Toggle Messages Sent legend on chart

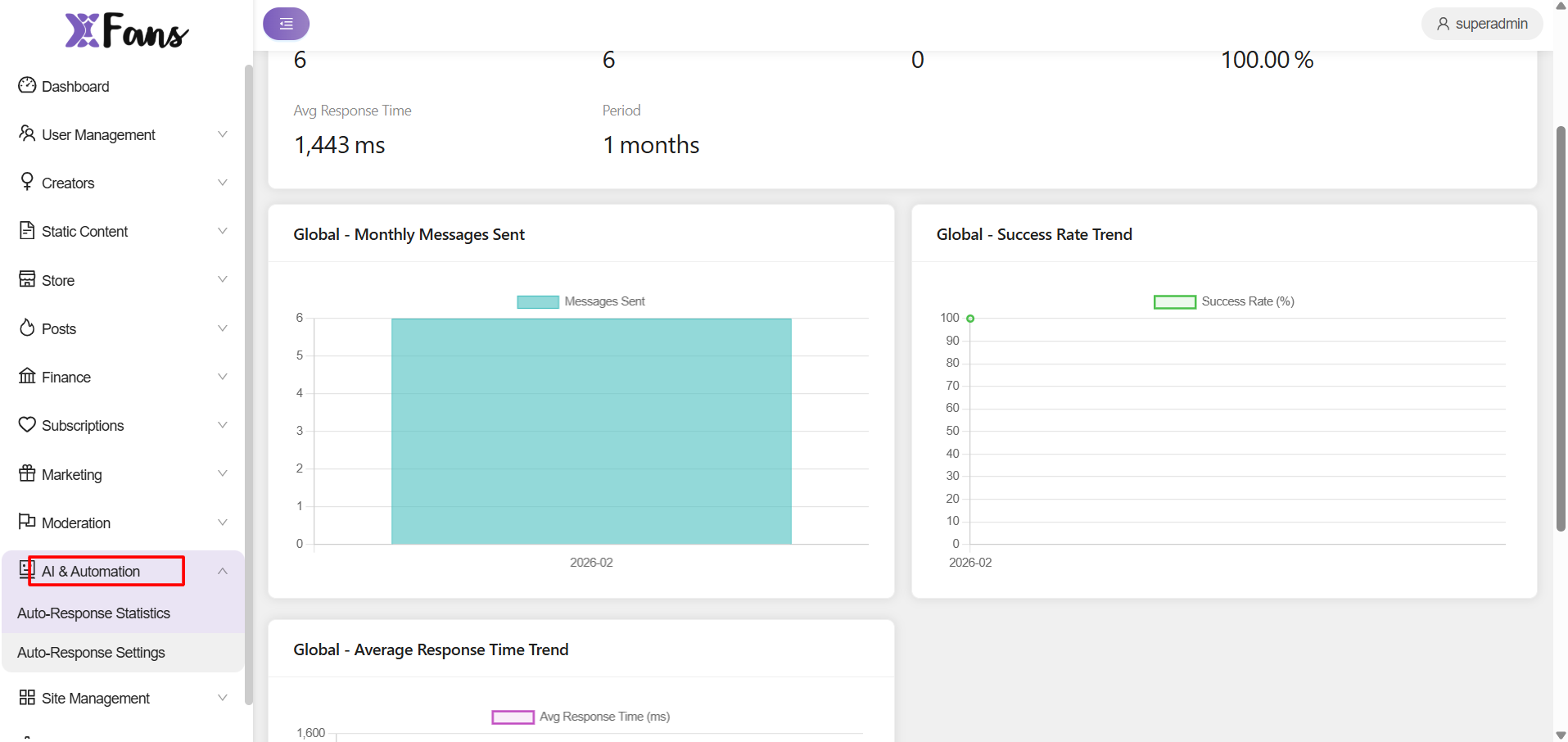(581, 301)
